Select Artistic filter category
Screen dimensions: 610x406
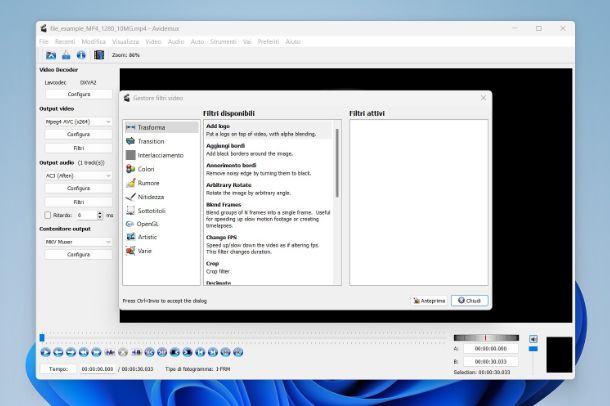point(161,237)
